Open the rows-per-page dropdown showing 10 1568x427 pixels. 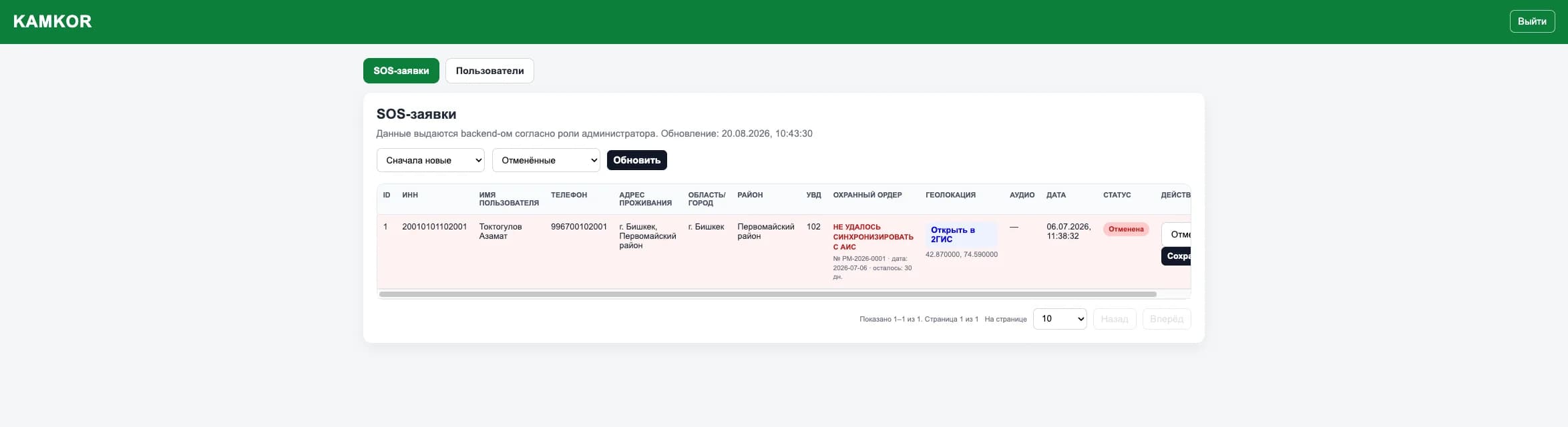coord(1060,319)
